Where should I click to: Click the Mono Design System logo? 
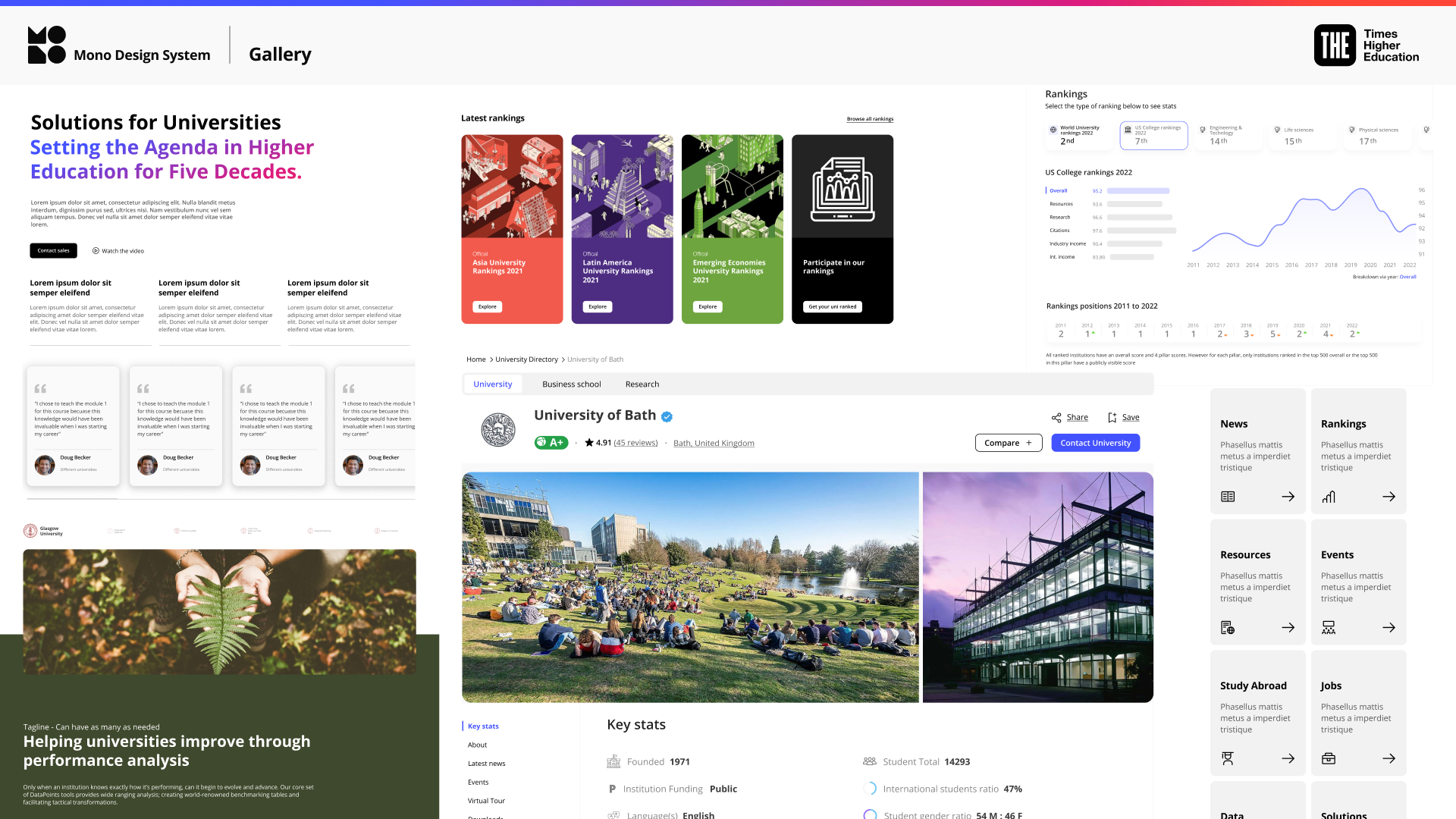coord(47,45)
